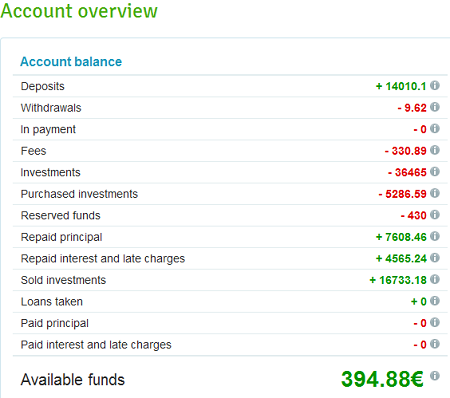
Task: Select the In payment label
Action: 48,129
